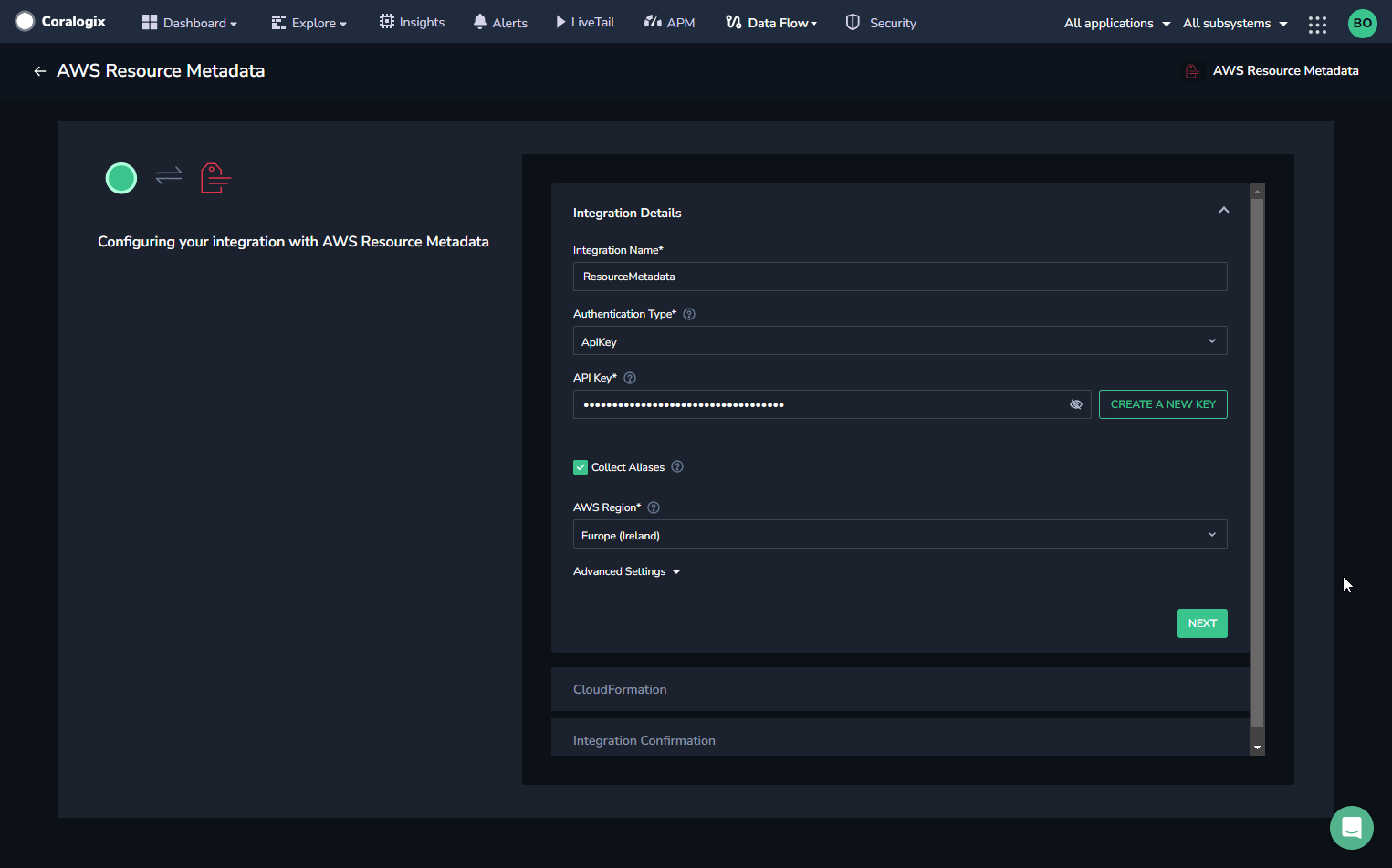Screen dimensions: 1392x868
Task: Click the "AWS Resource Metadata" page title
Action: (x=161, y=71)
